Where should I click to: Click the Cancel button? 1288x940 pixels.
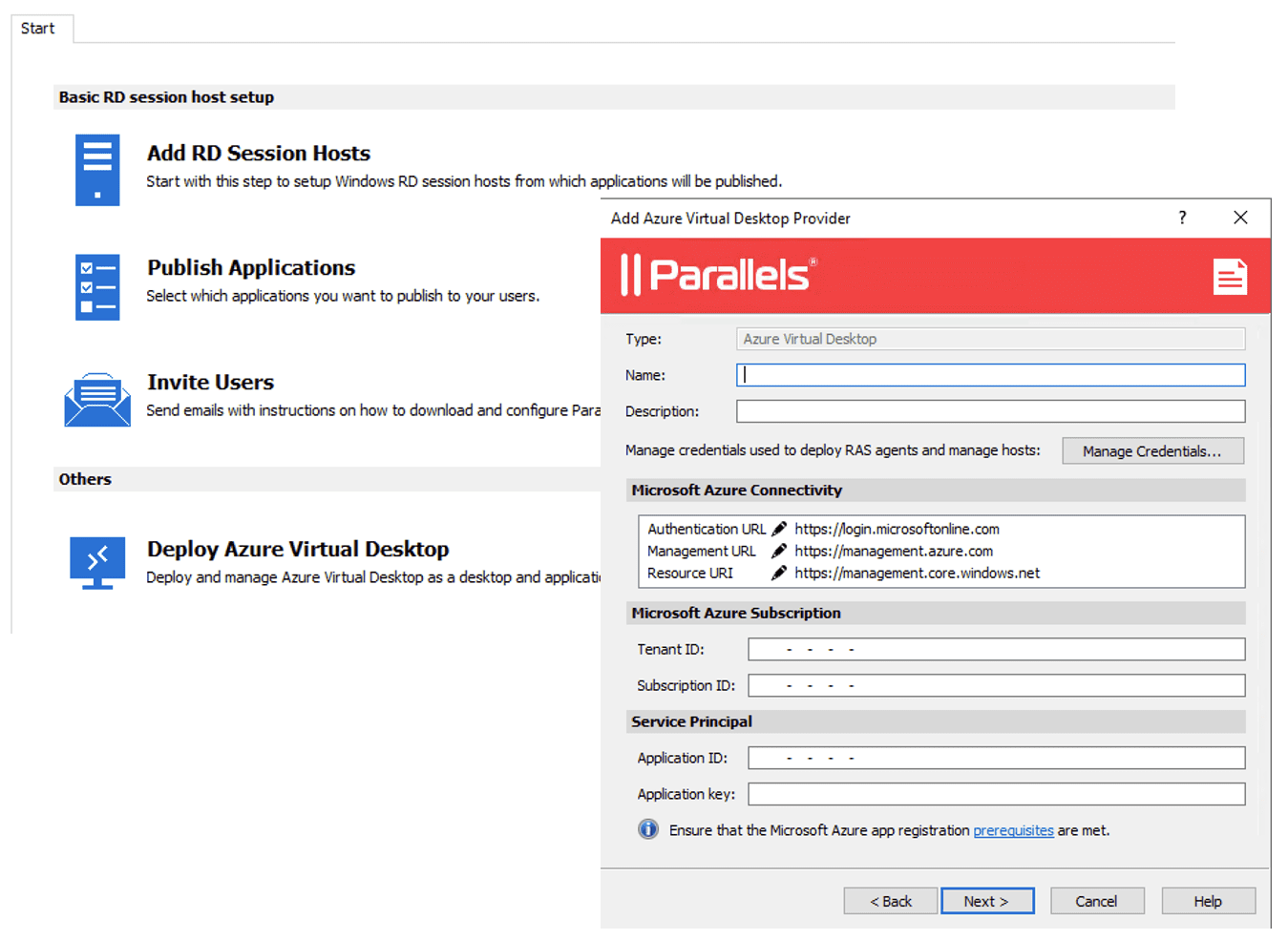[x=1097, y=901]
